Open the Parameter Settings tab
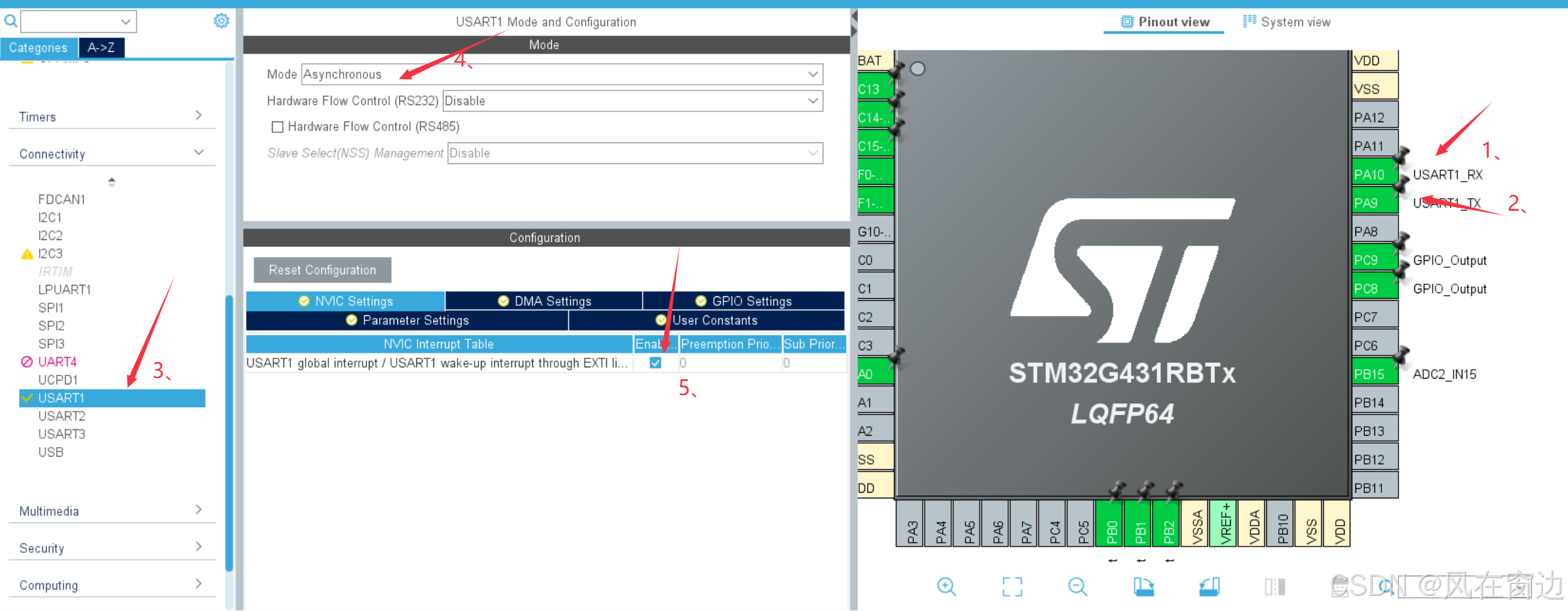Image resolution: width=1568 pixels, height=611 pixels. [x=408, y=320]
